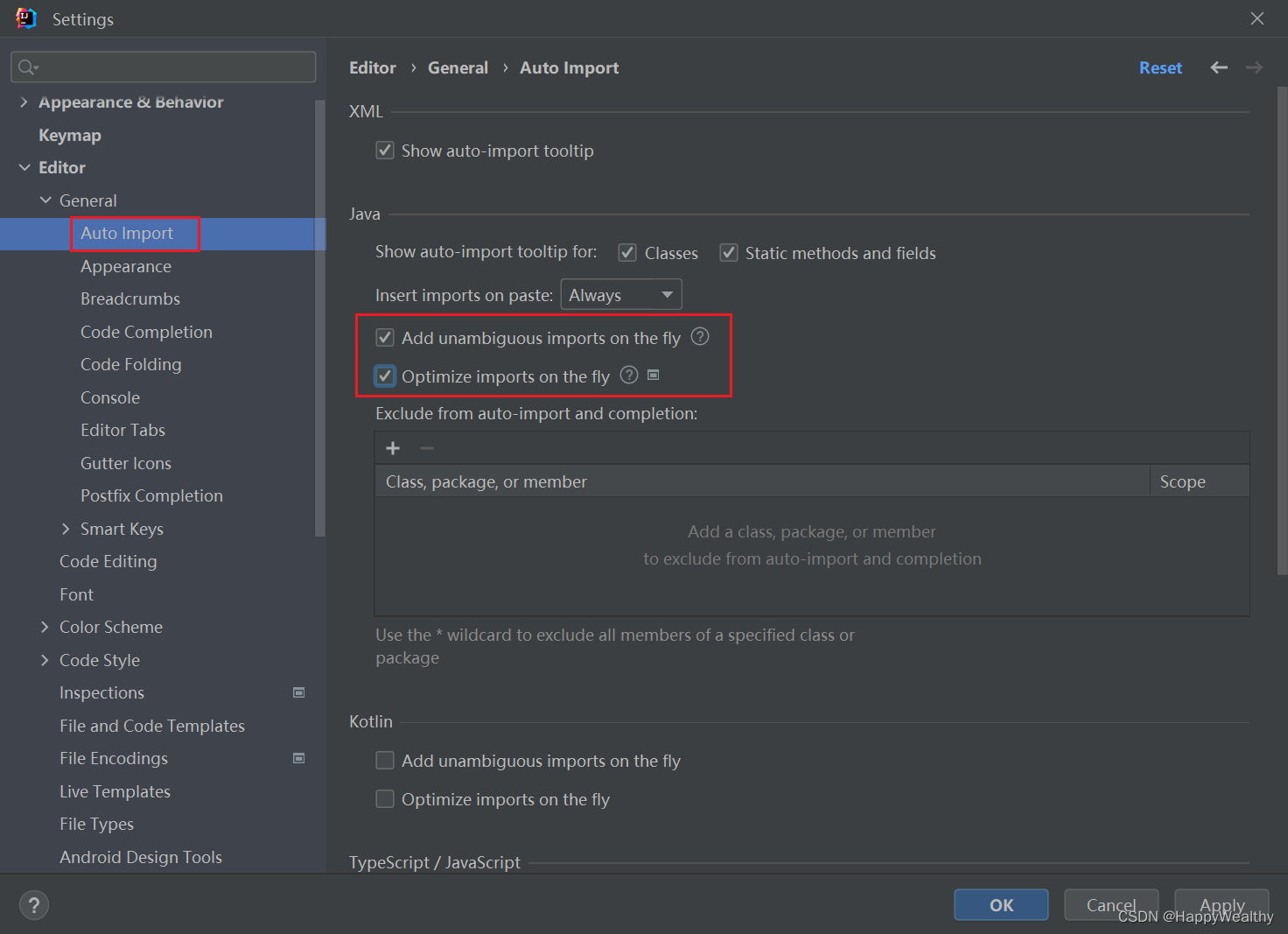This screenshot has height=934, width=1288.
Task: Click Class, package, or member column header
Action: pos(762,481)
